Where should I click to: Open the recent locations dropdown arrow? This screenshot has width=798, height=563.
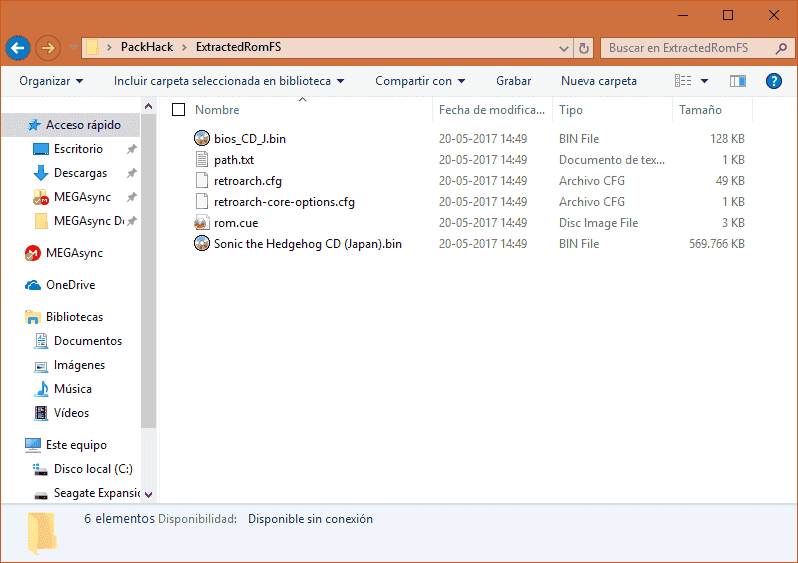click(x=73, y=48)
